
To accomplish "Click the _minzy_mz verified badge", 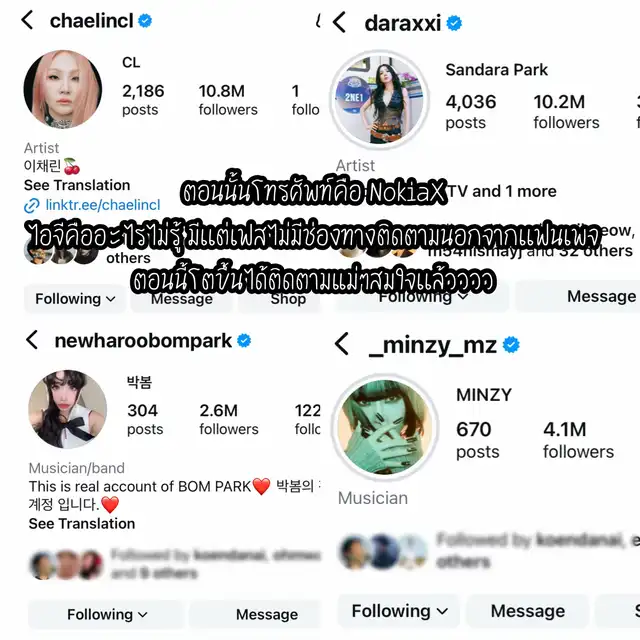I will pyautogui.click(x=511, y=345).
